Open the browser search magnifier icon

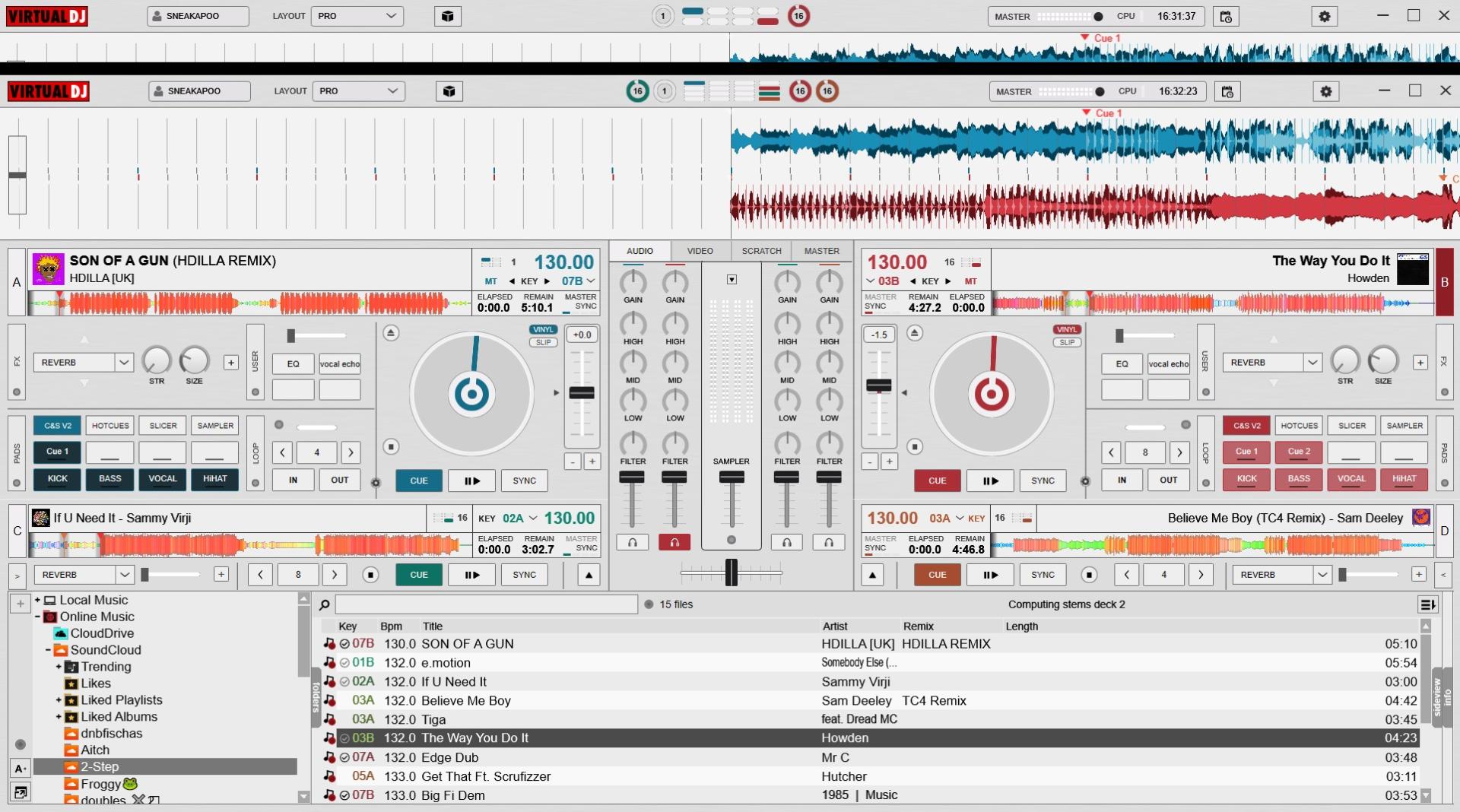click(325, 604)
